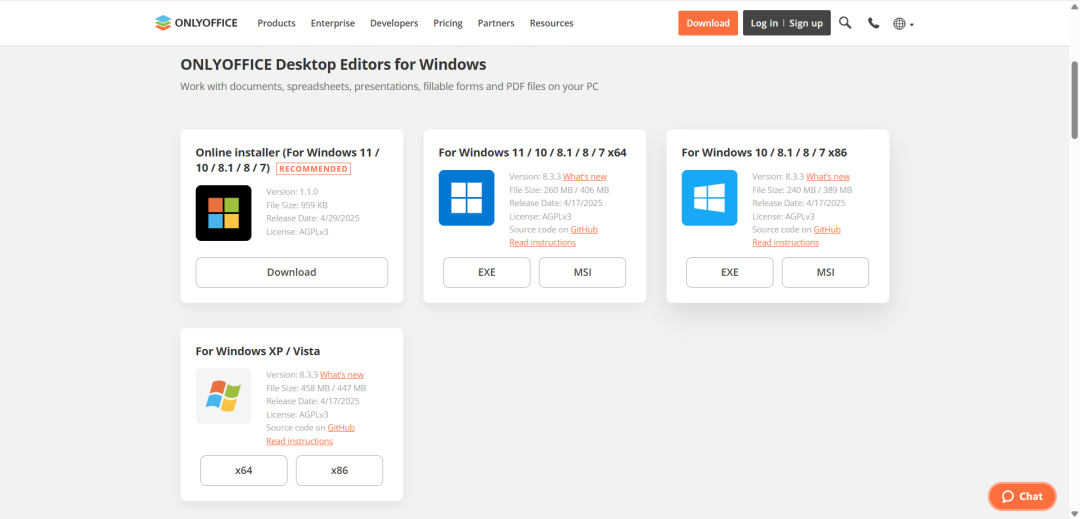This screenshot has width=1080, height=519.
Task: Click Log in
Action: point(764,23)
